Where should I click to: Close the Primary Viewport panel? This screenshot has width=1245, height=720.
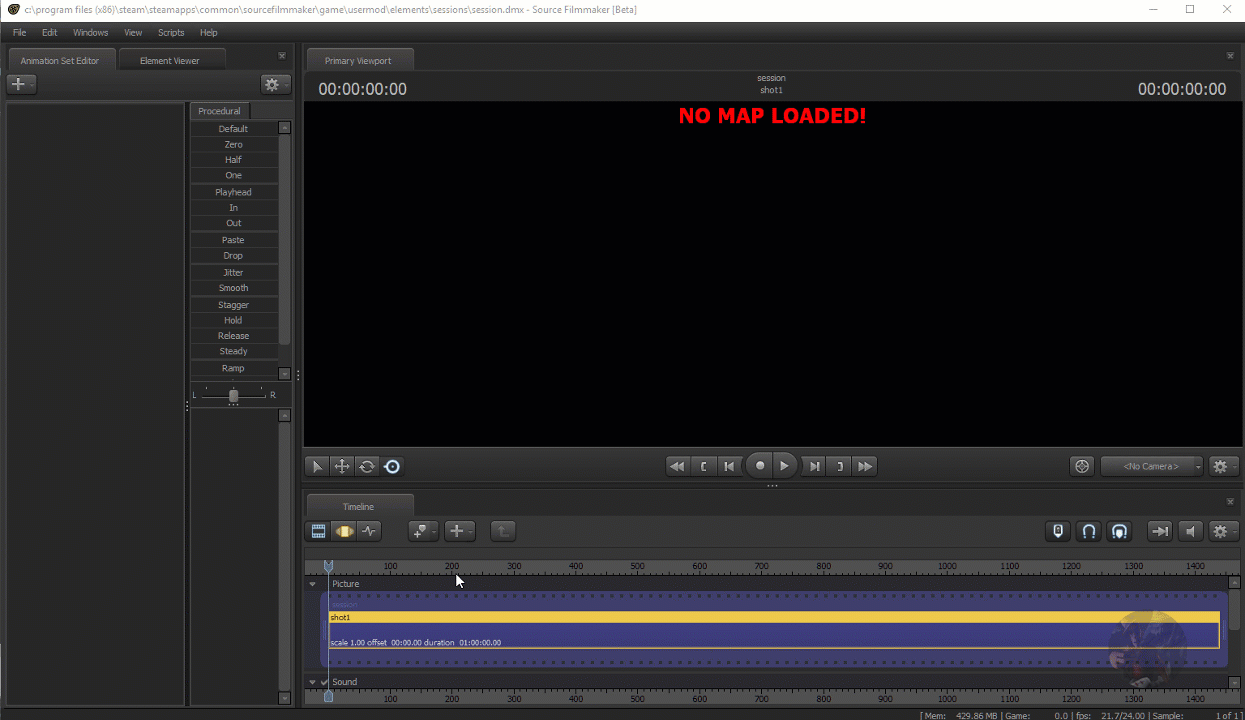1230,55
